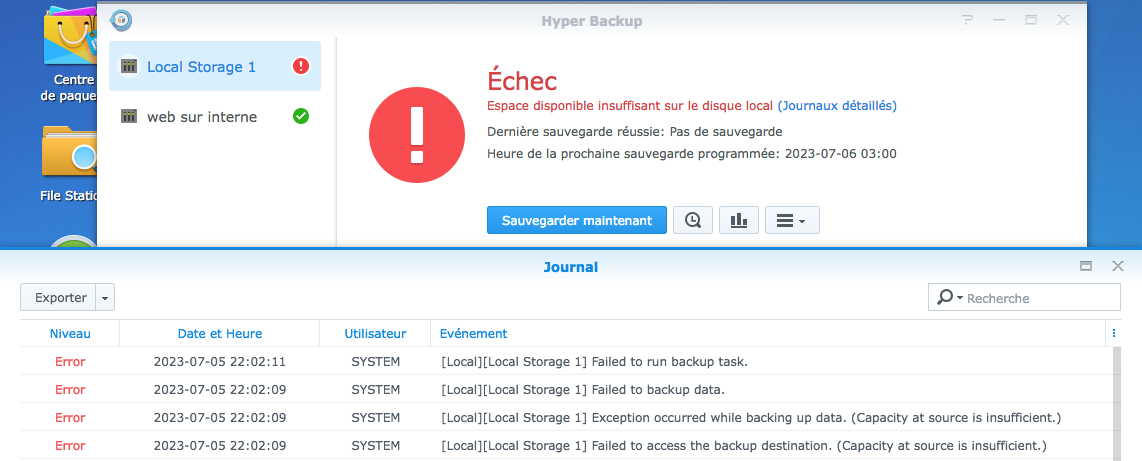Image resolution: width=1142 pixels, height=461 pixels.
Task: Expand the hamburger menu dropdown in Hyper Backup
Action: (x=792, y=220)
